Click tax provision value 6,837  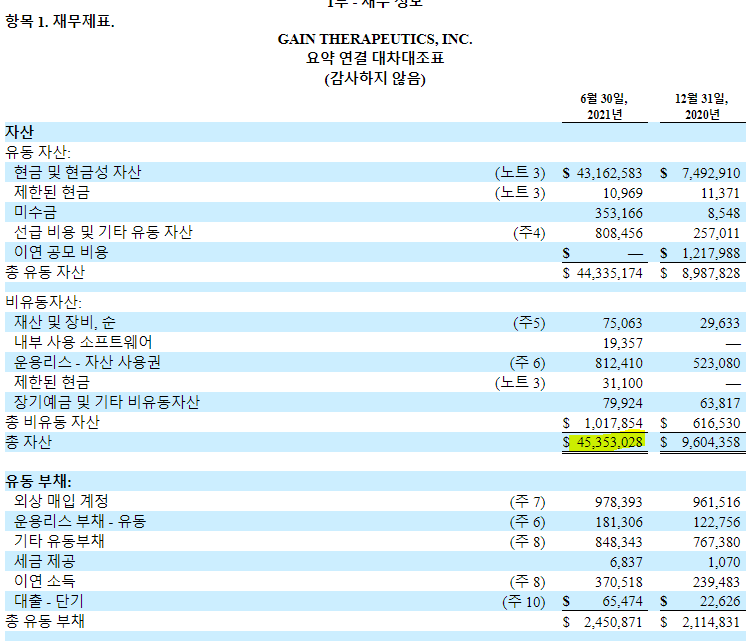626,563
